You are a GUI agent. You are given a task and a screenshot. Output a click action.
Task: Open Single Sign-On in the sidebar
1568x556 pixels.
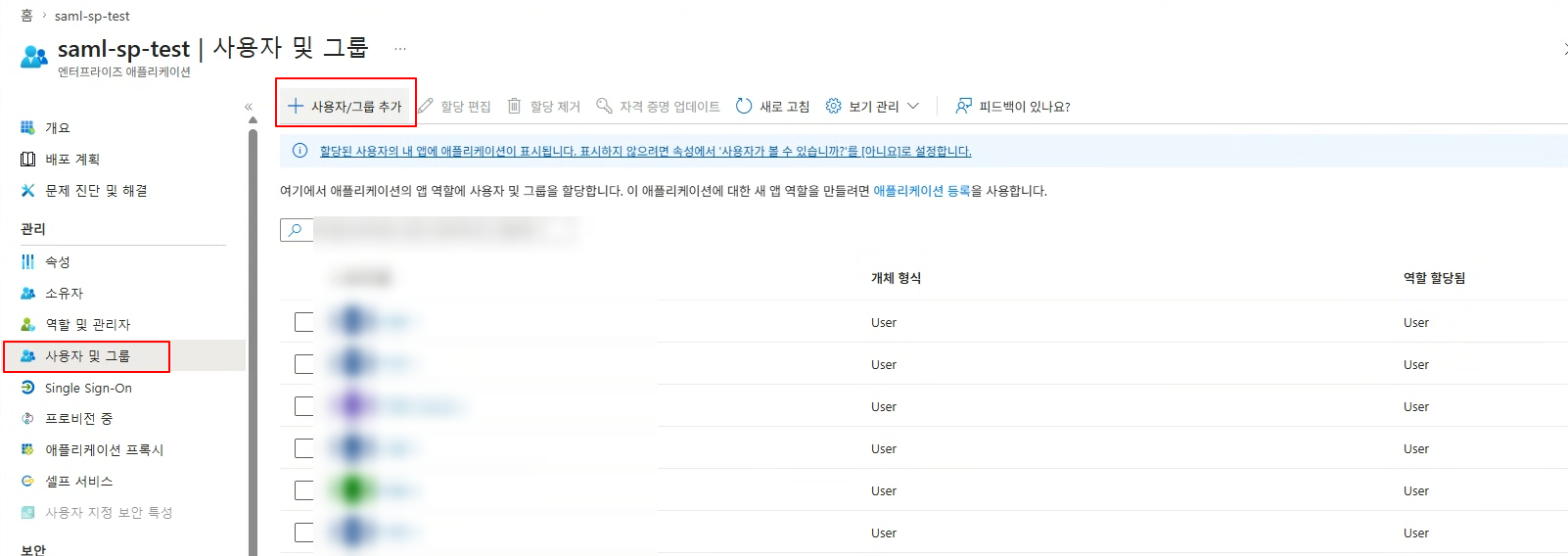tap(88, 388)
